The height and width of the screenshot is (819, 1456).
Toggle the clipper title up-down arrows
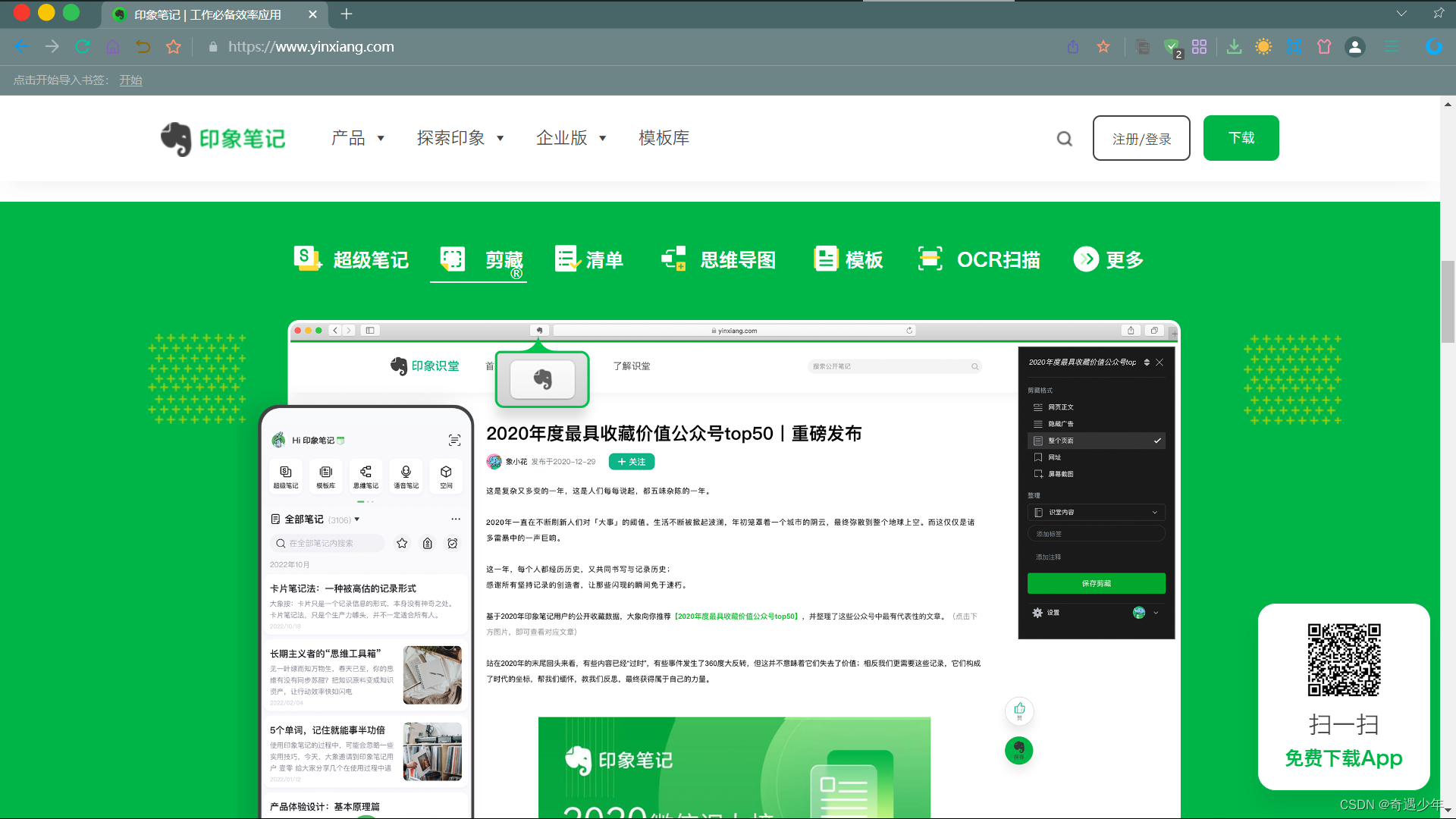[x=1147, y=362]
